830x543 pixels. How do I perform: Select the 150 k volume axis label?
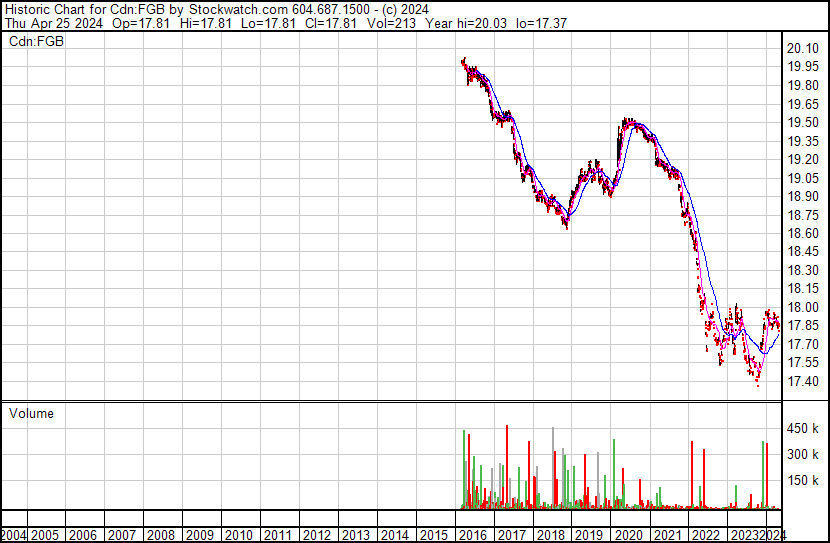tap(803, 480)
